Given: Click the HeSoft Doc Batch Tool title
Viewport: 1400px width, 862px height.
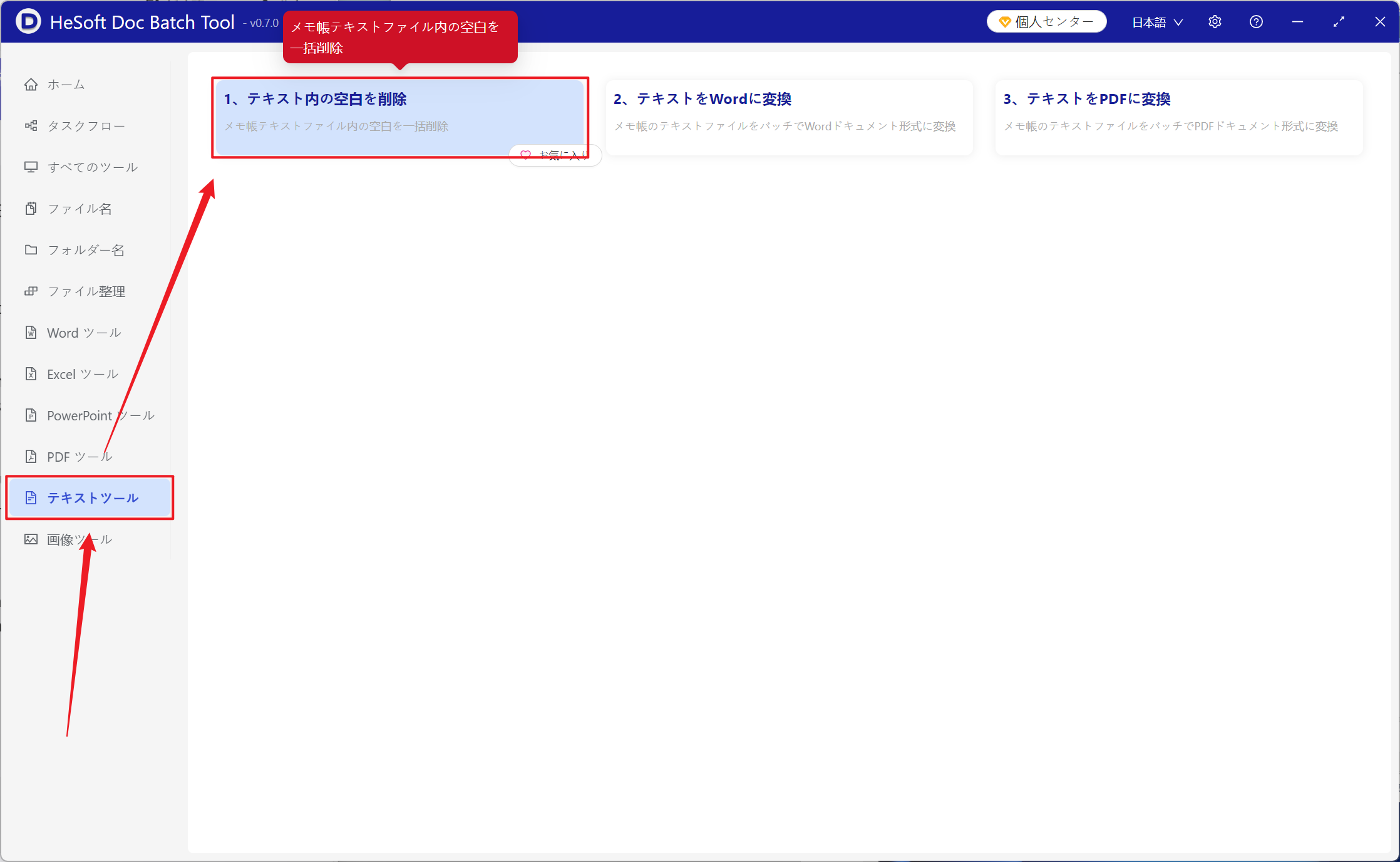Looking at the screenshot, I should tap(142, 23).
